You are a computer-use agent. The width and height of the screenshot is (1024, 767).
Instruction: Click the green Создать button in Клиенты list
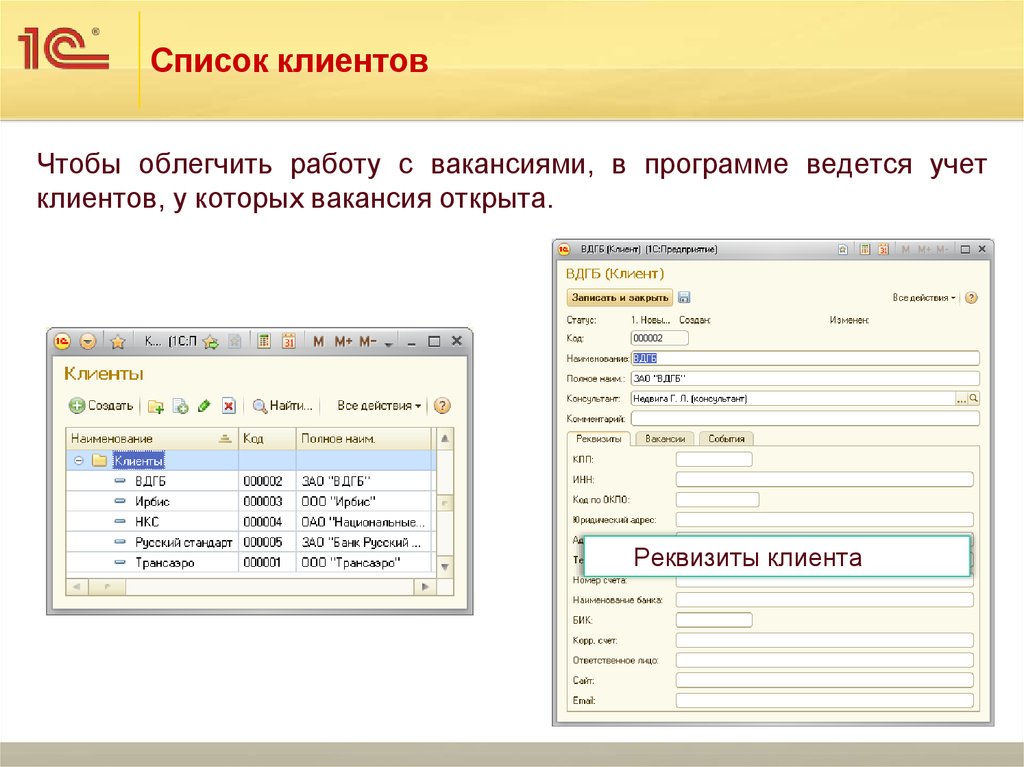coord(101,406)
